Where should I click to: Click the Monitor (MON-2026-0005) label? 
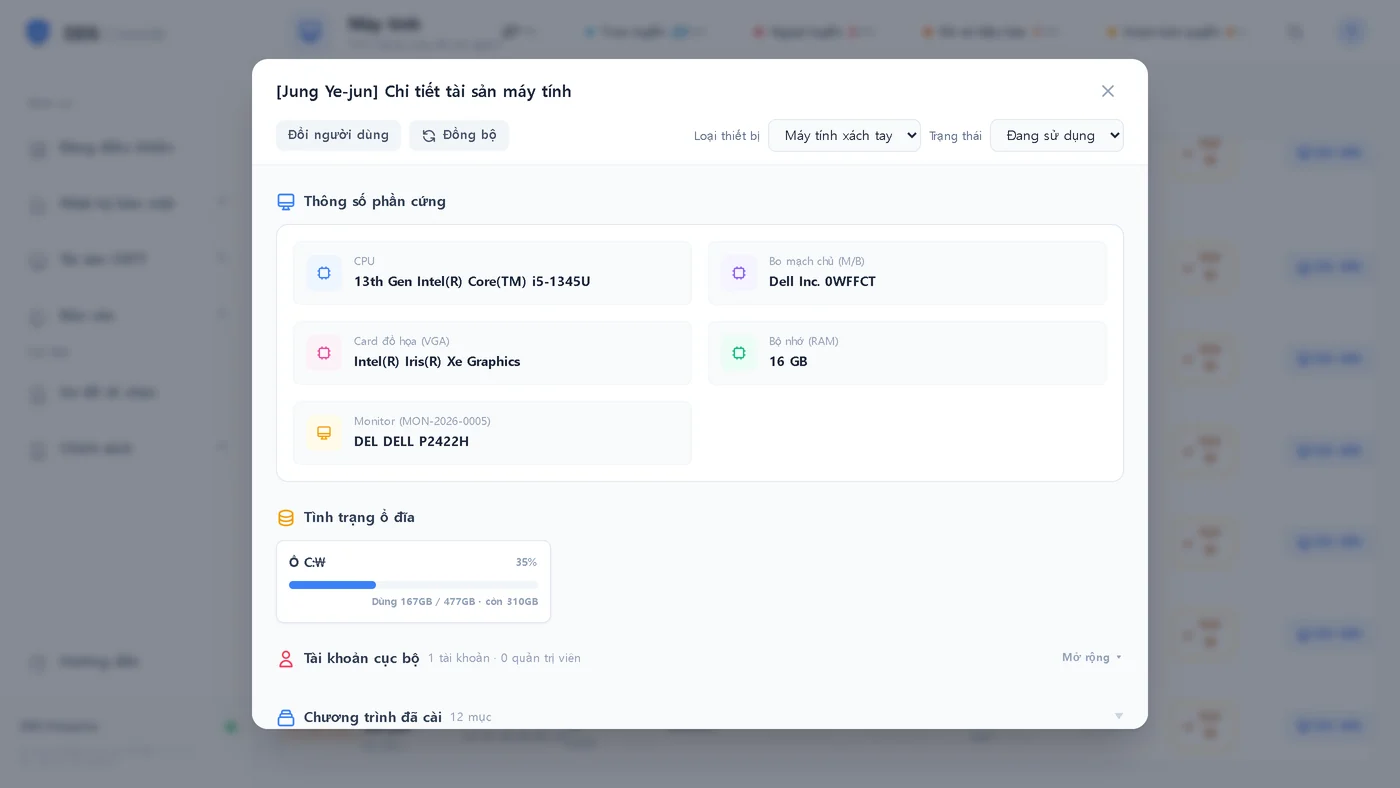(x=422, y=421)
